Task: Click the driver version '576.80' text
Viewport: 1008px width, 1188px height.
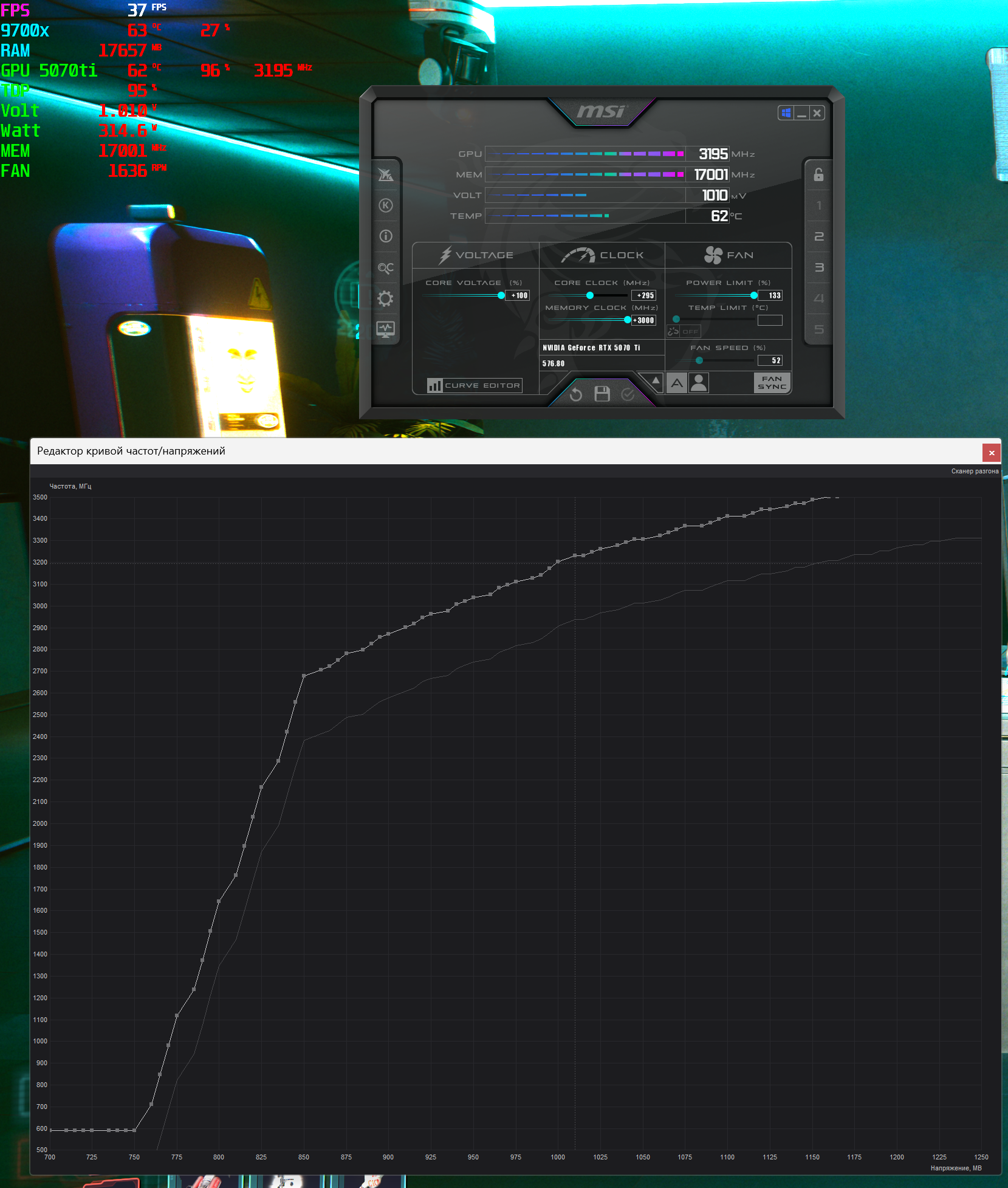Action: point(554,363)
